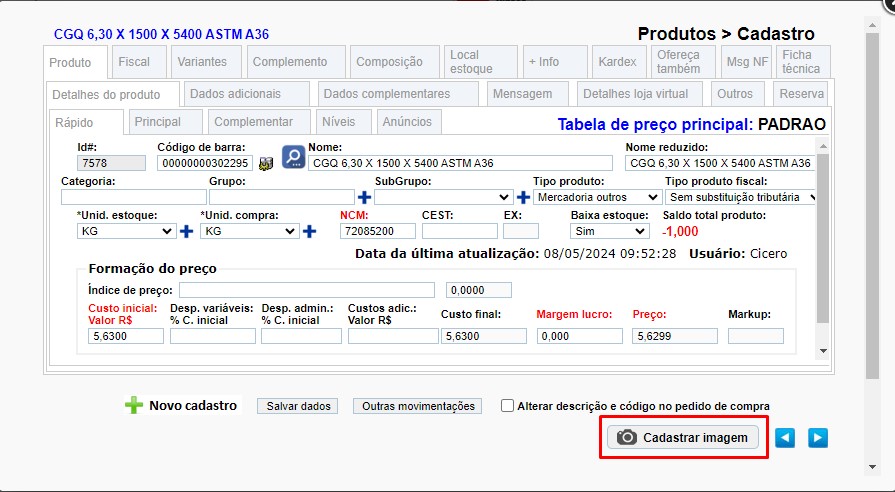Click the Índice de preço text field
This screenshot has height=492, width=895.
(307, 290)
